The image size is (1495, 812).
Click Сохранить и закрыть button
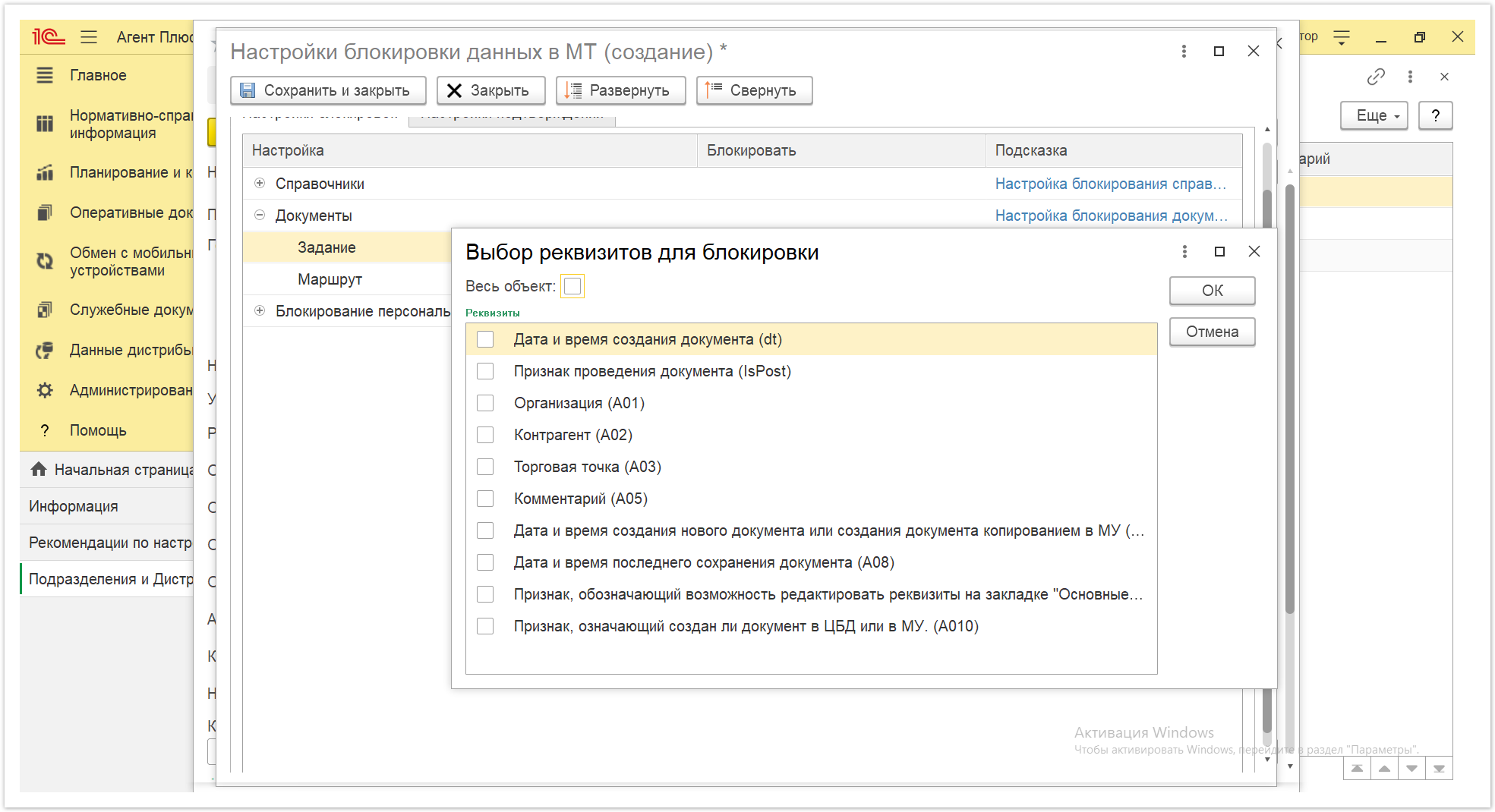tap(328, 90)
